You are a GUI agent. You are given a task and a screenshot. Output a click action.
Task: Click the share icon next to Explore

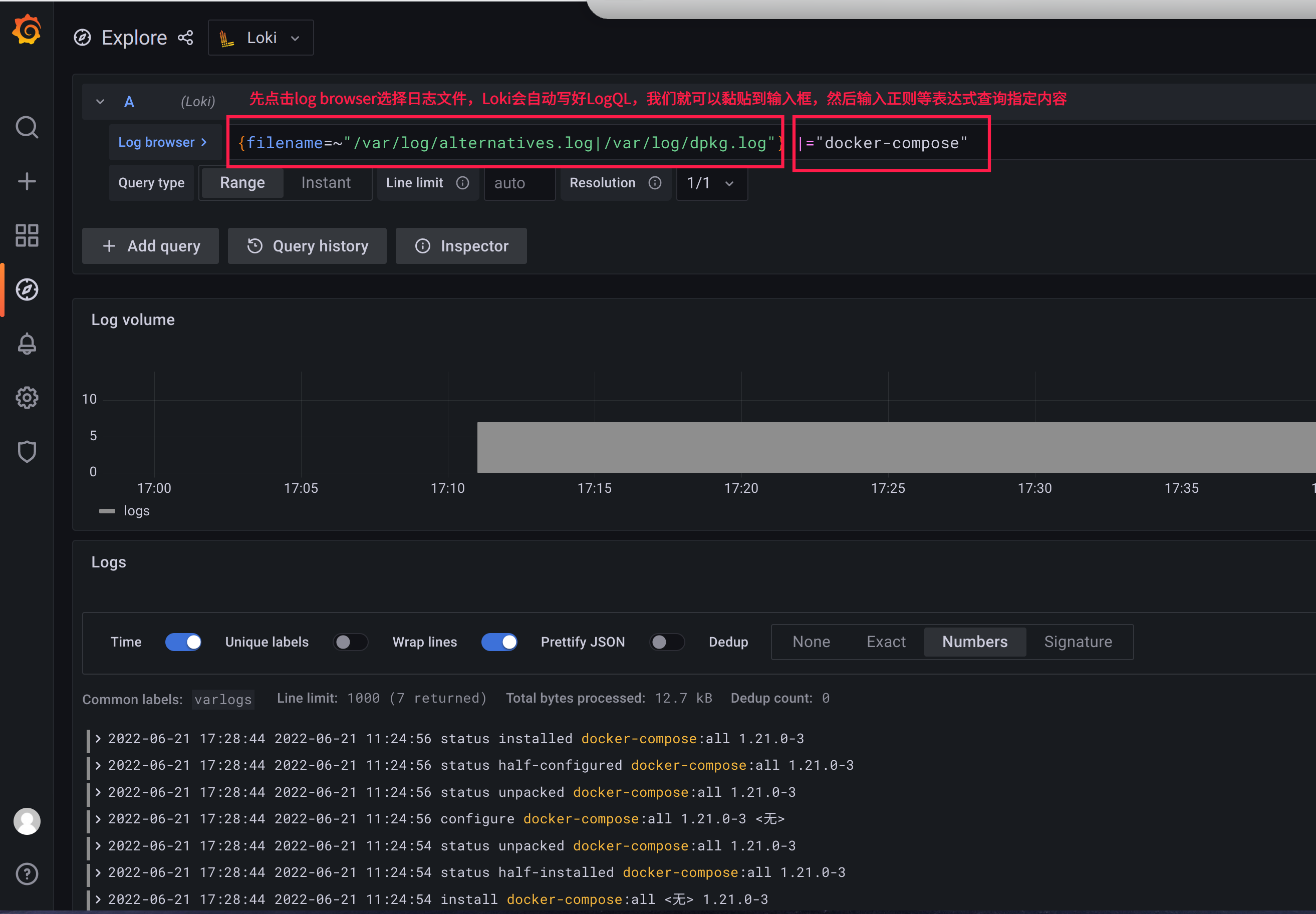click(x=185, y=38)
